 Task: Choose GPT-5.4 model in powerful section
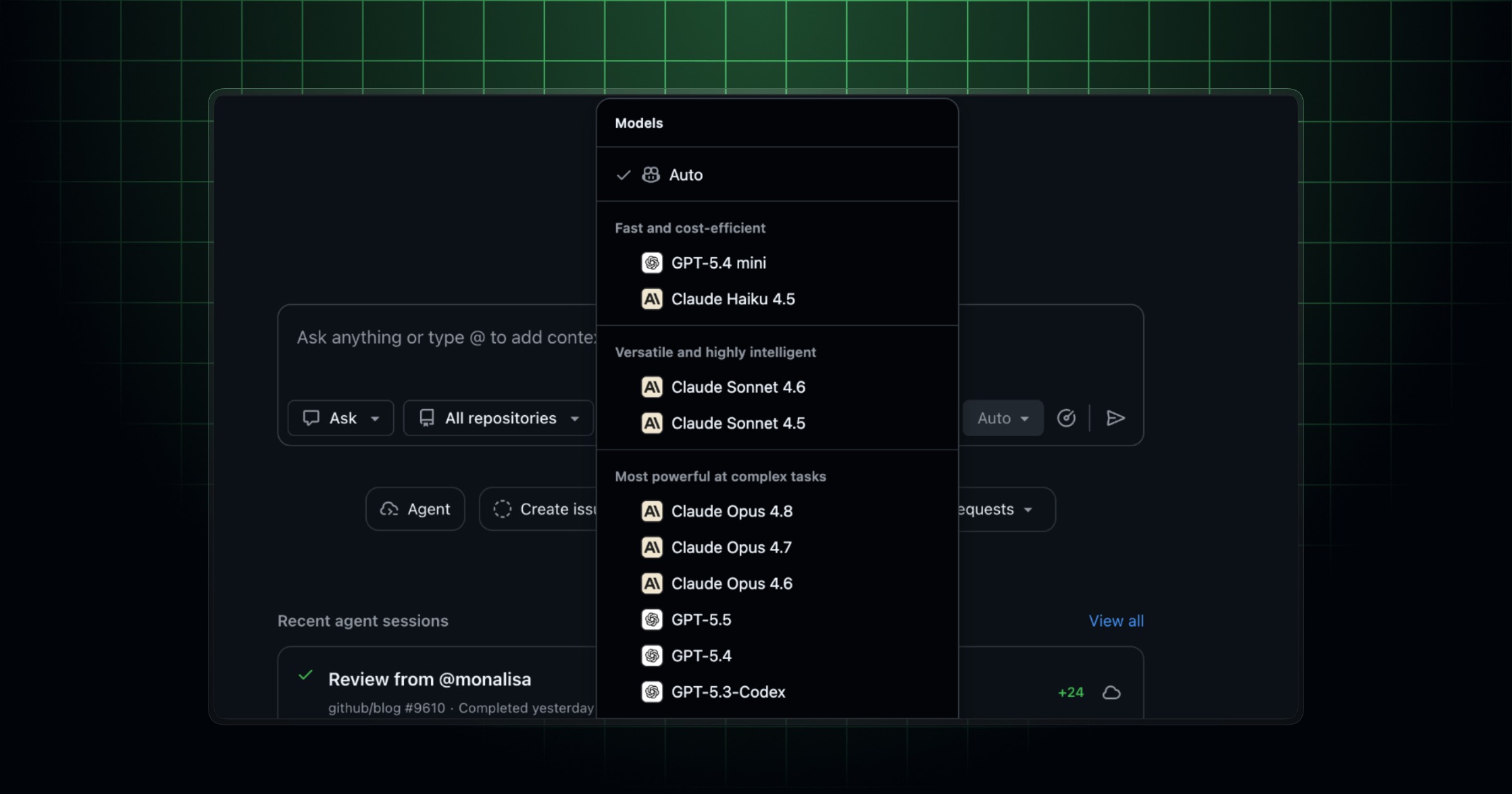(x=777, y=655)
